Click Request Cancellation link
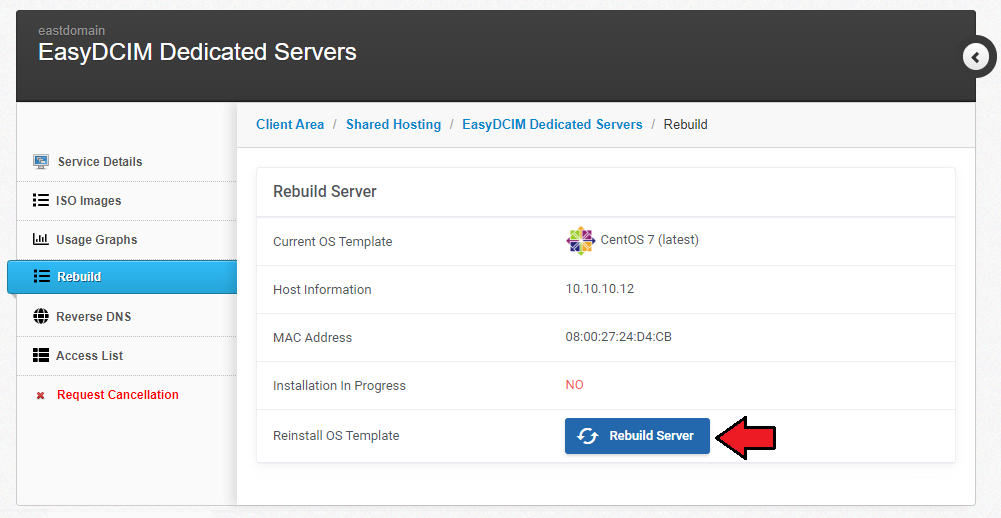This screenshot has width=1001, height=518. click(117, 395)
